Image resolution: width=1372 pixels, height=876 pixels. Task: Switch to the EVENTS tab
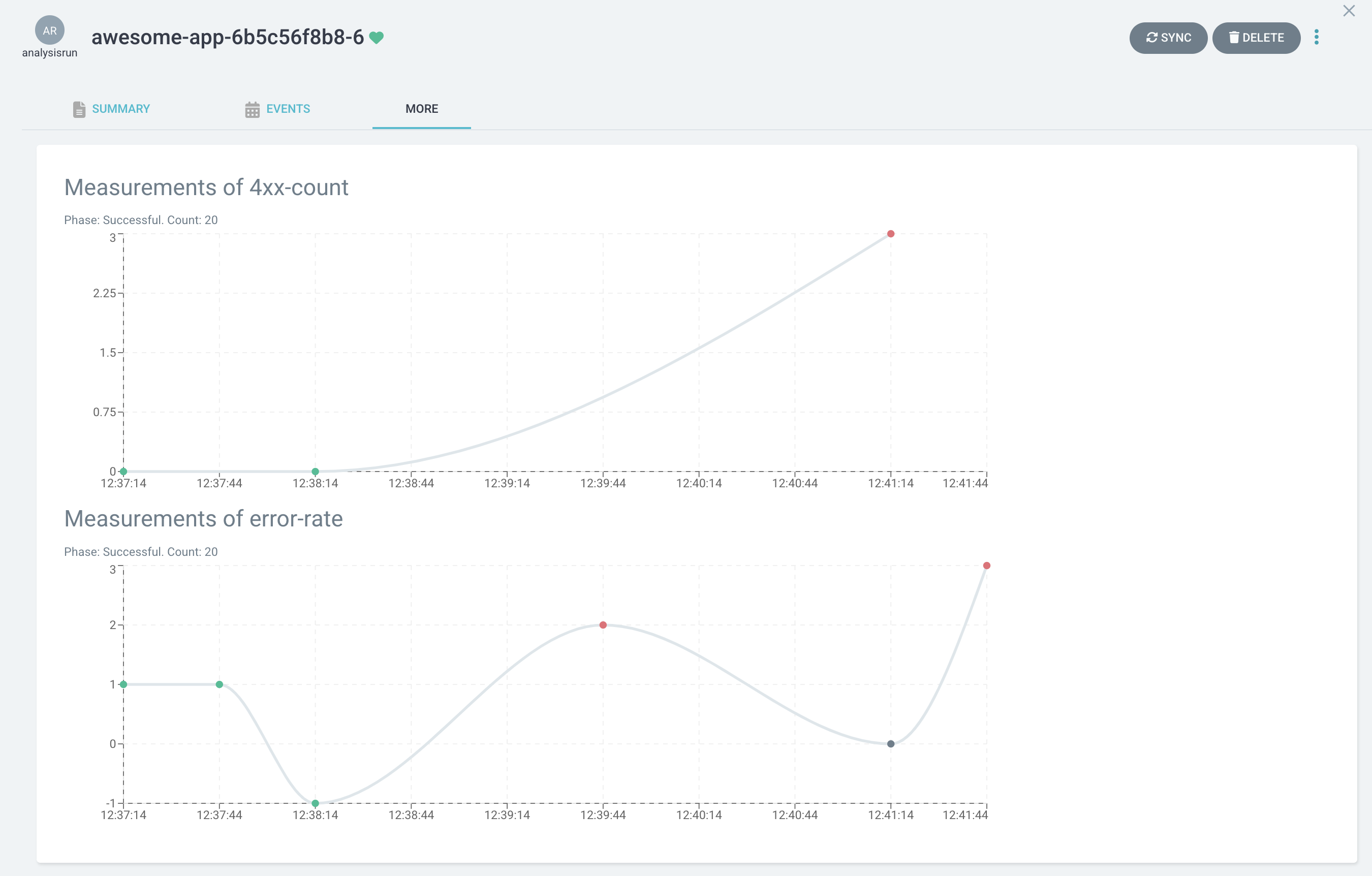tap(288, 109)
